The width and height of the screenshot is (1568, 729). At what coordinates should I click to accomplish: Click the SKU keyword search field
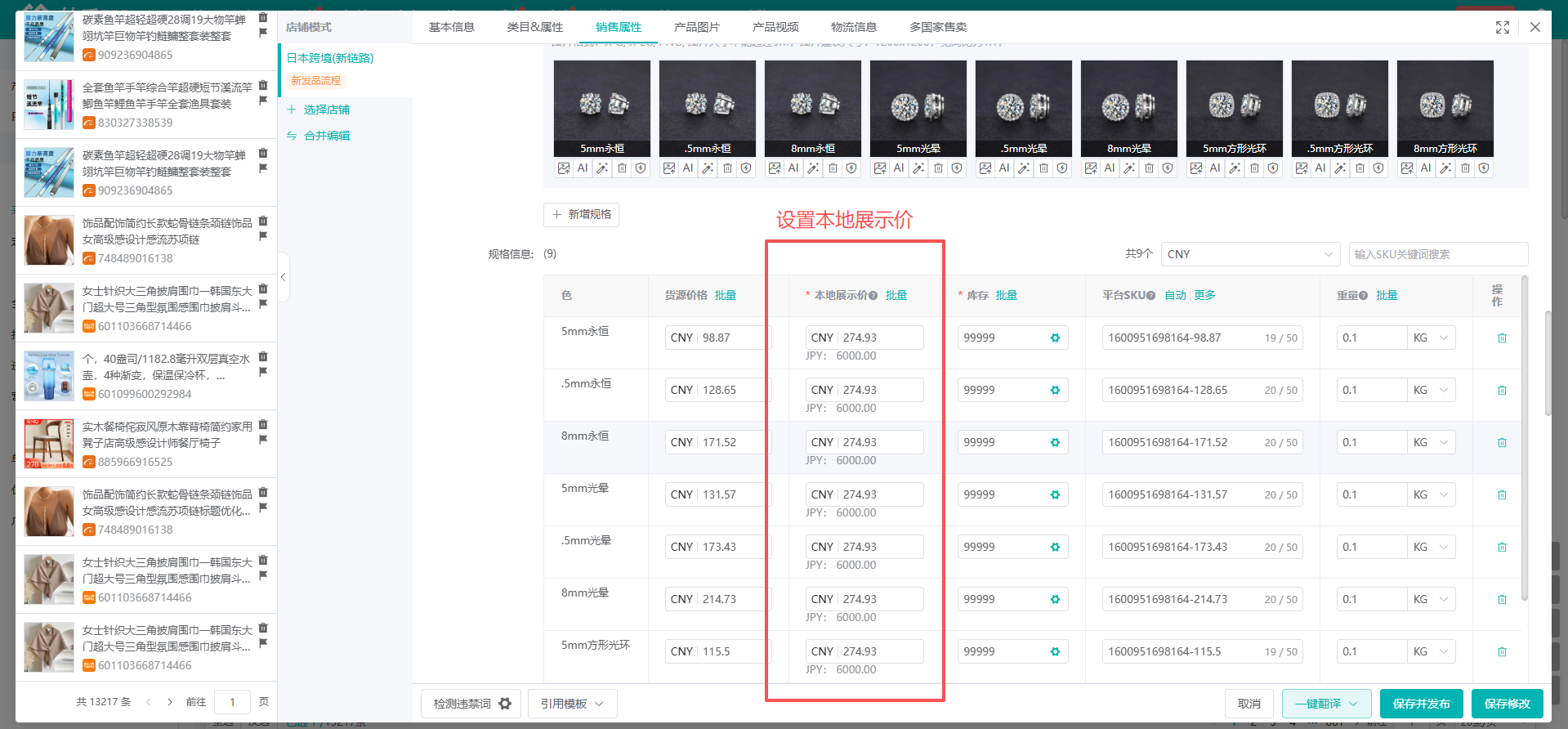coord(1437,254)
